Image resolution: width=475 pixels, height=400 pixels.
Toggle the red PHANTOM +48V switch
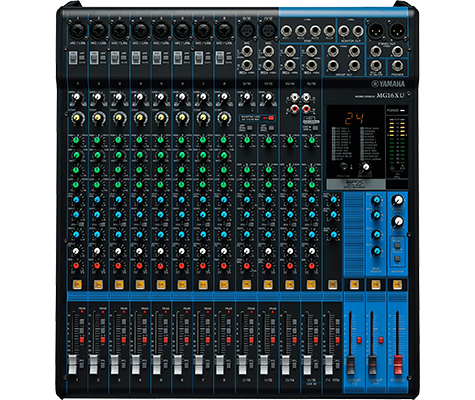pos(271,118)
